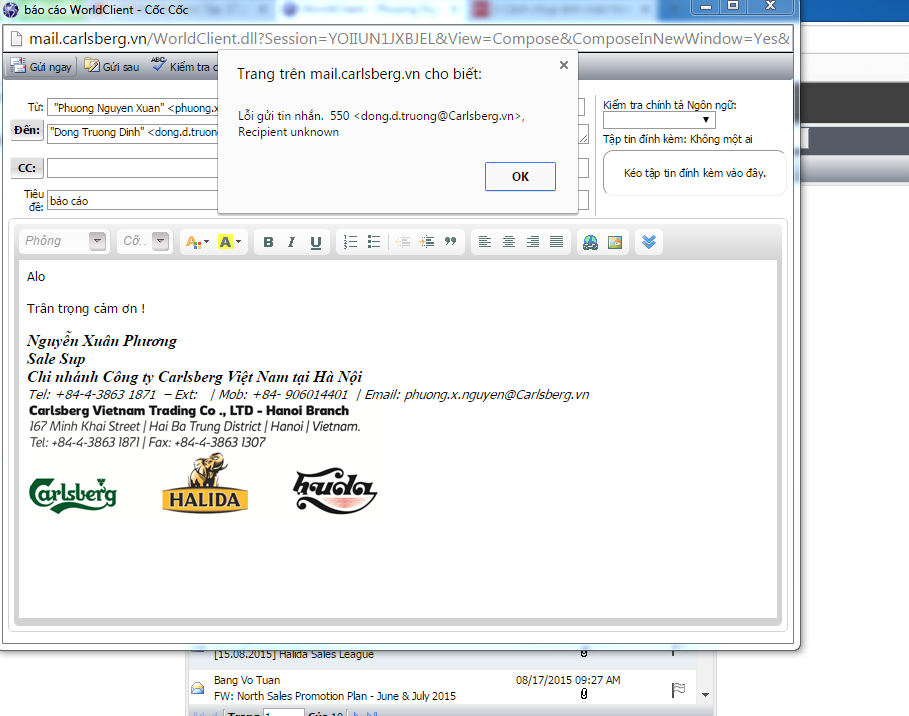Click the window title icon for Cốc Cốc

click(11, 10)
